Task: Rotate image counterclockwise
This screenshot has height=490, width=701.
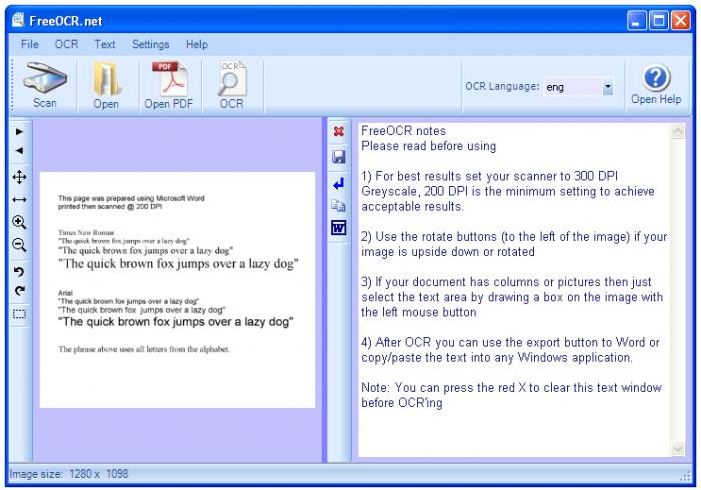Action: [19, 271]
